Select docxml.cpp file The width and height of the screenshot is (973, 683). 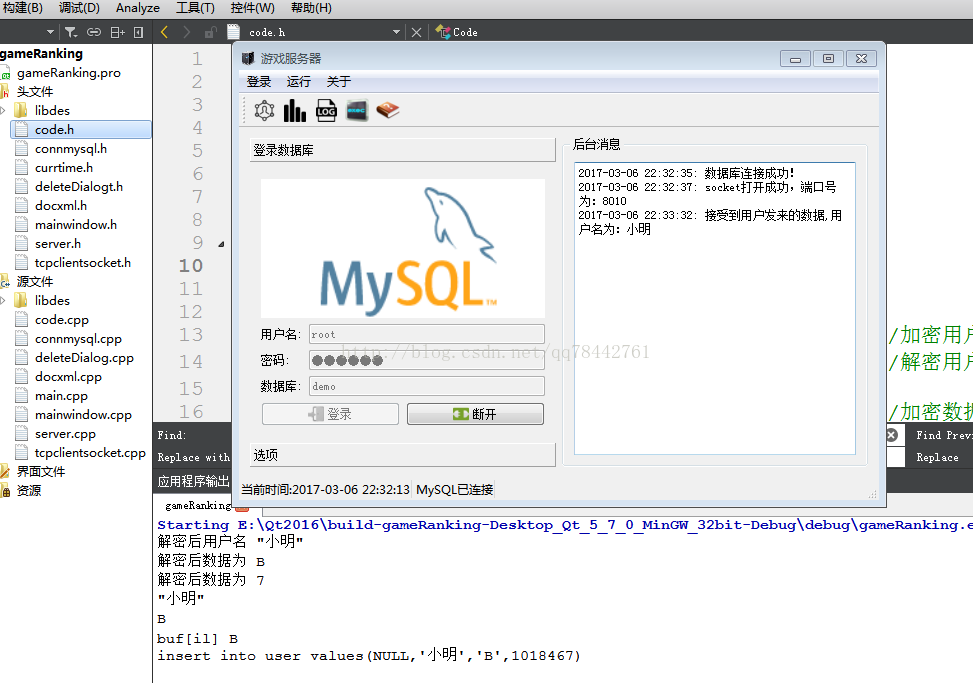tap(68, 377)
